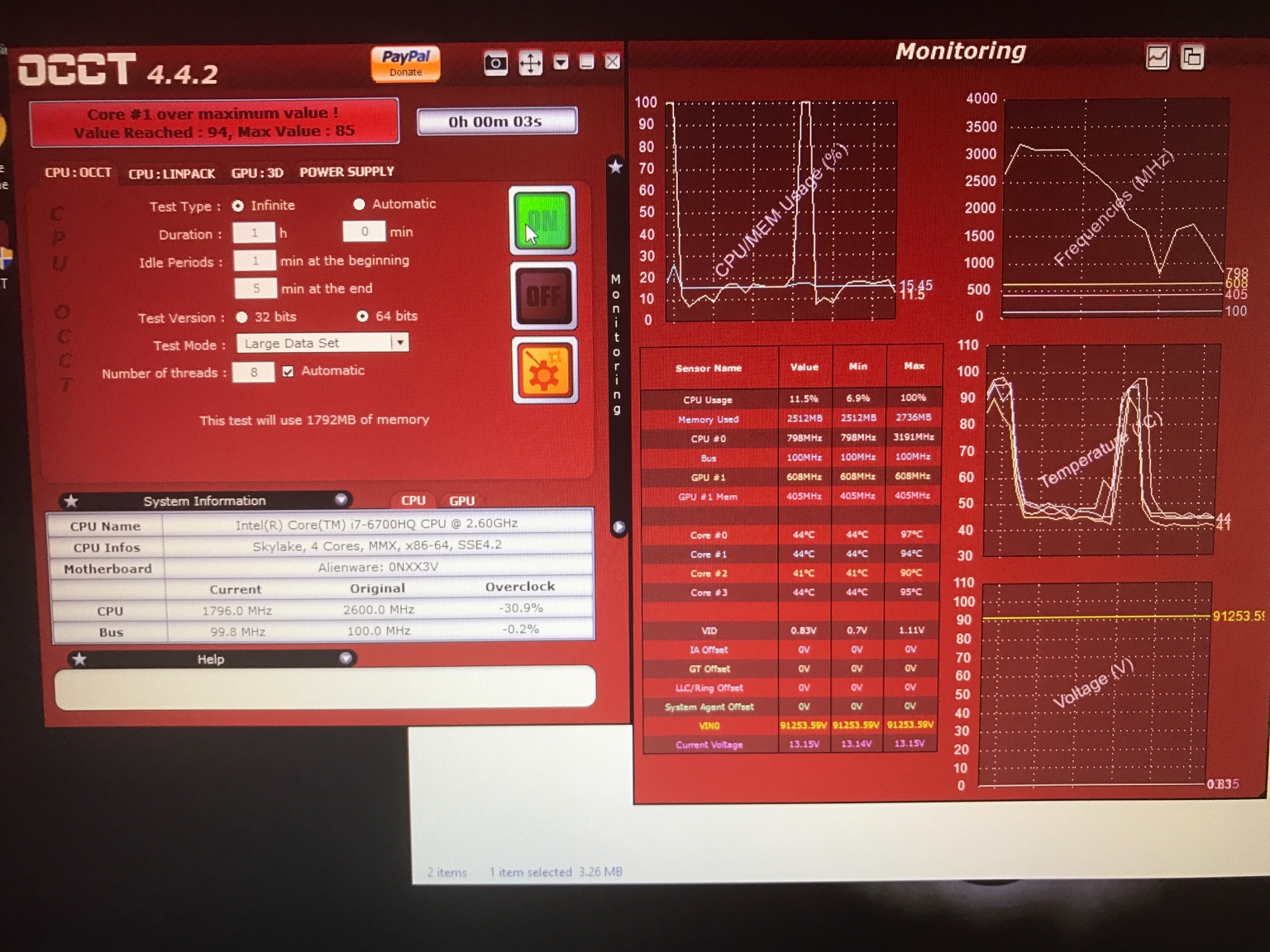Click the Number of threads field
Screen dimensions: 1270x952
[x=253, y=373]
